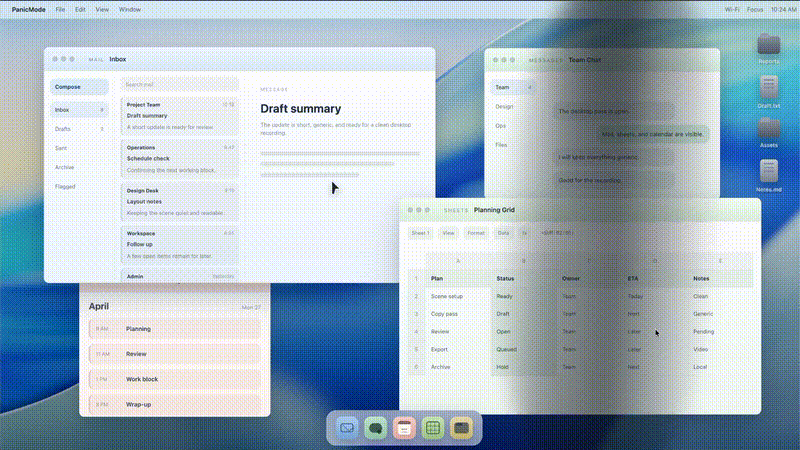800x450 pixels.
Task: Select the 'Queued' status cell
Action: point(523,349)
